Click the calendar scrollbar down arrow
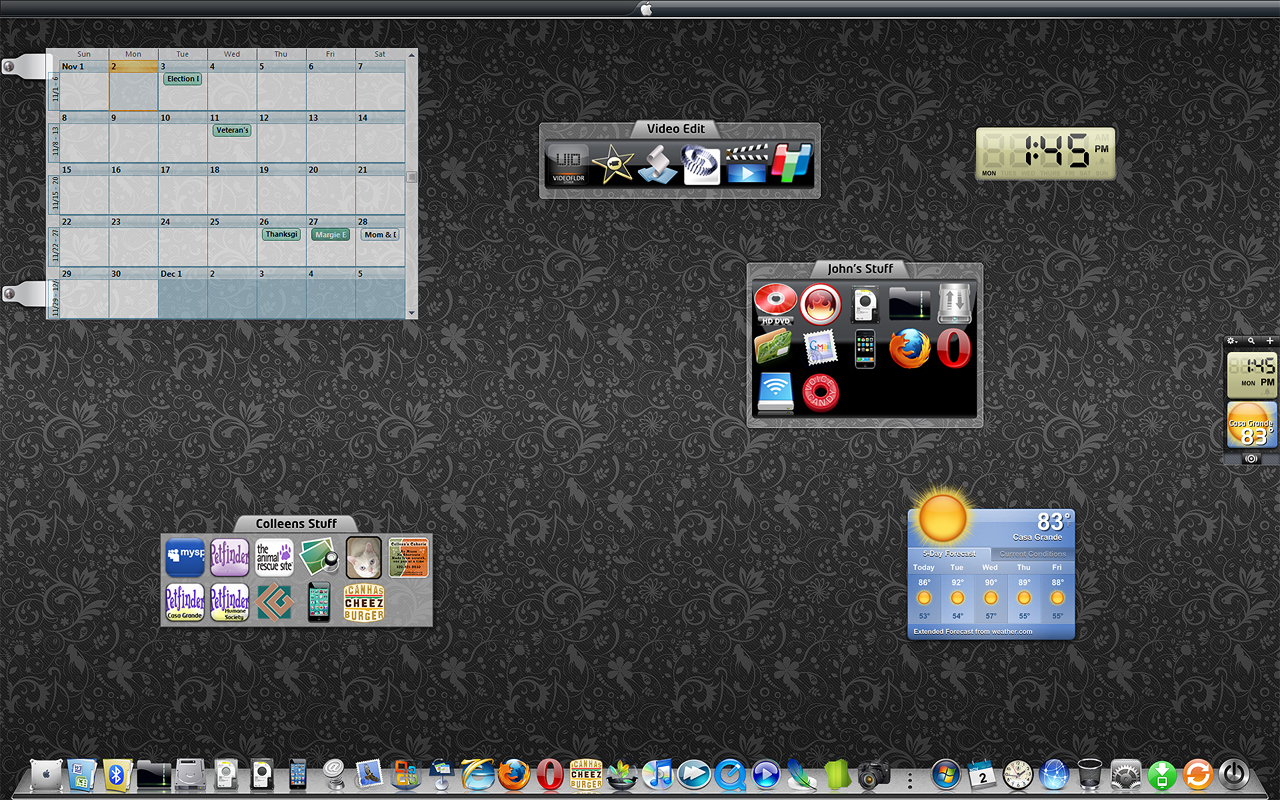Viewport: 1280px width, 800px height. tap(411, 313)
